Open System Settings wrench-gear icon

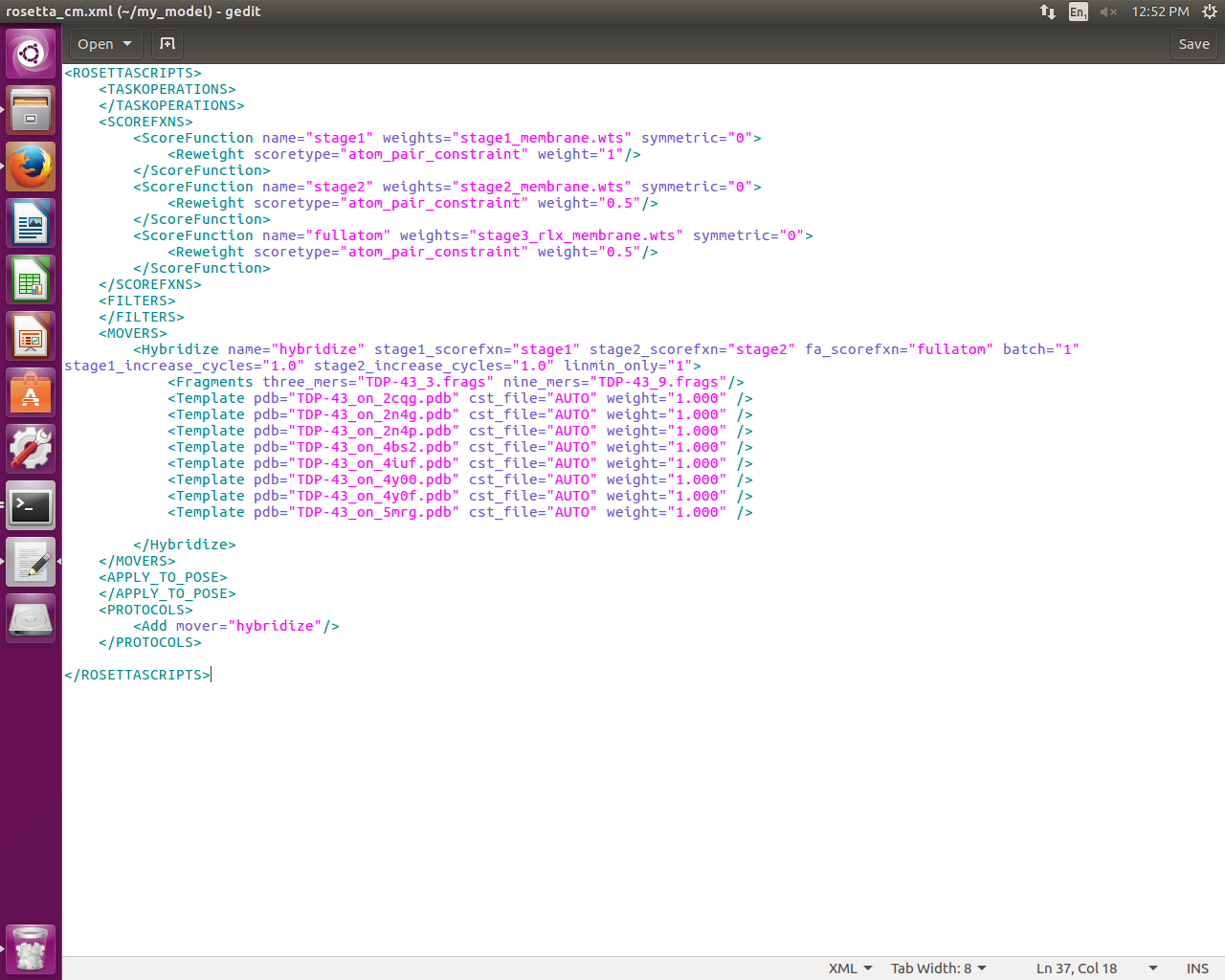coord(31,449)
